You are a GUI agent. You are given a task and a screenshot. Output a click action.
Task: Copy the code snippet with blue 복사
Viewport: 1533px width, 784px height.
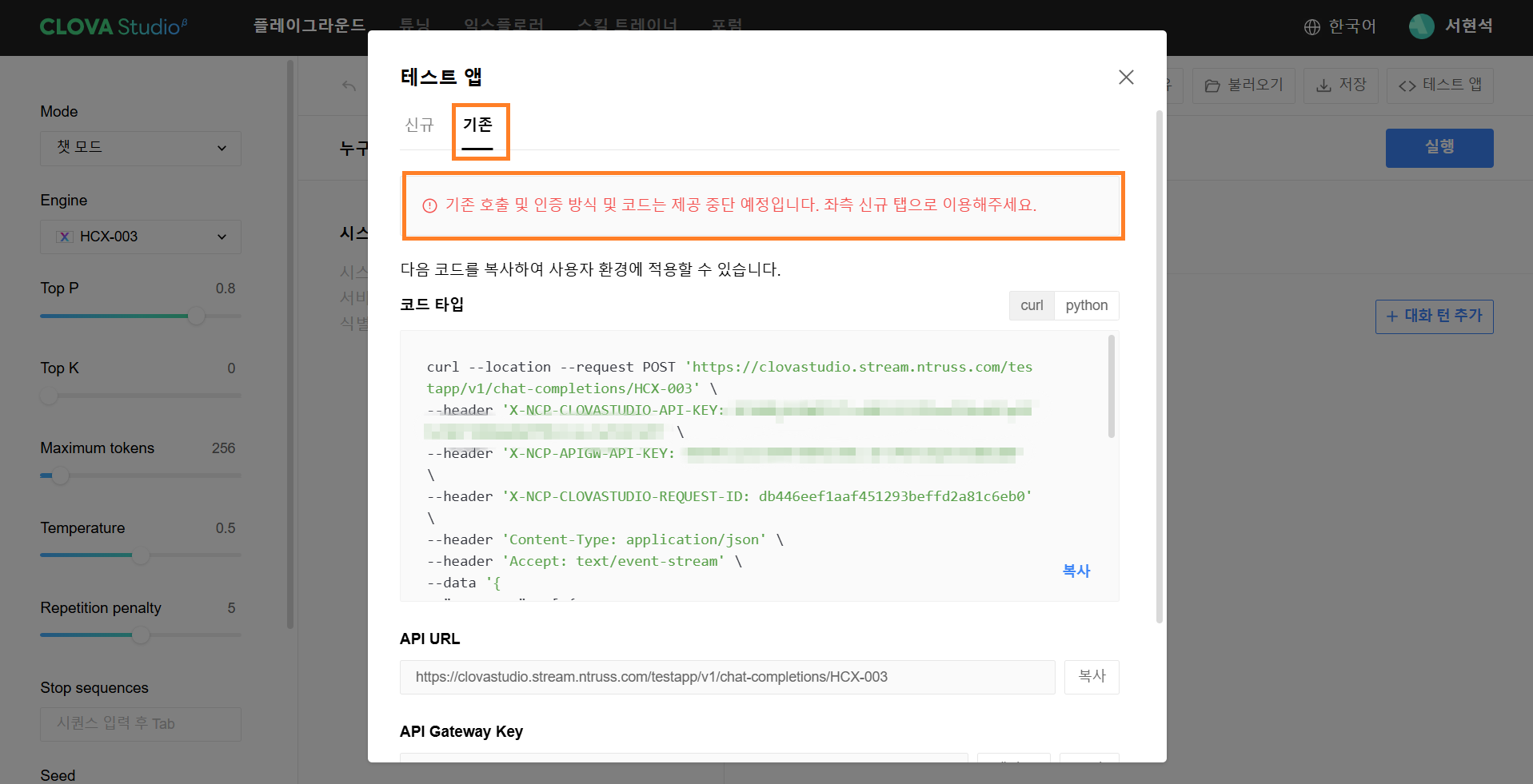point(1076,571)
